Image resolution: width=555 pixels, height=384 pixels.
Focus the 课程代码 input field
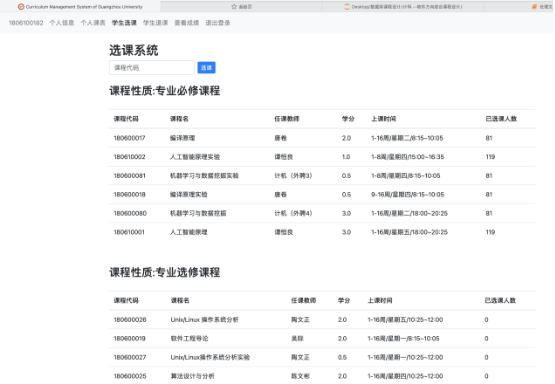(x=152, y=68)
